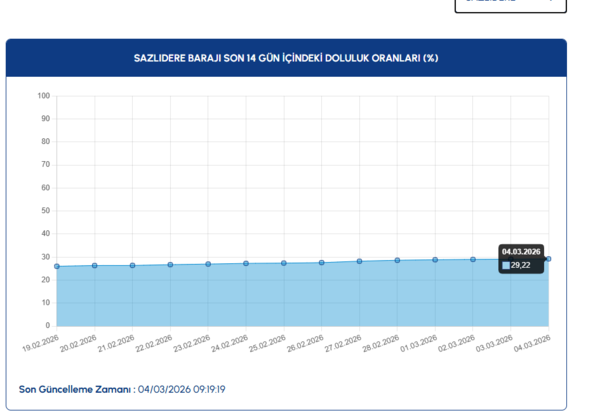Click the 01.03.2026 data point
The width and height of the screenshot is (600, 420).
(x=435, y=259)
